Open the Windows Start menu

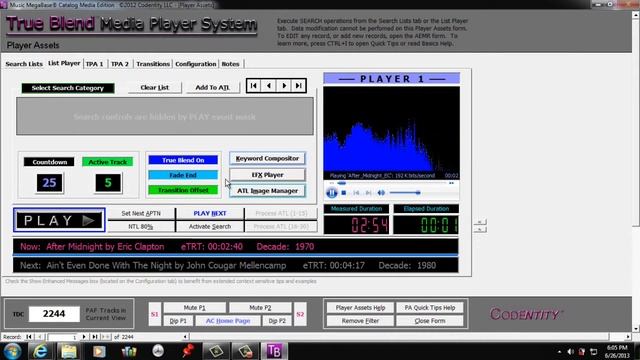pos(13,351)
